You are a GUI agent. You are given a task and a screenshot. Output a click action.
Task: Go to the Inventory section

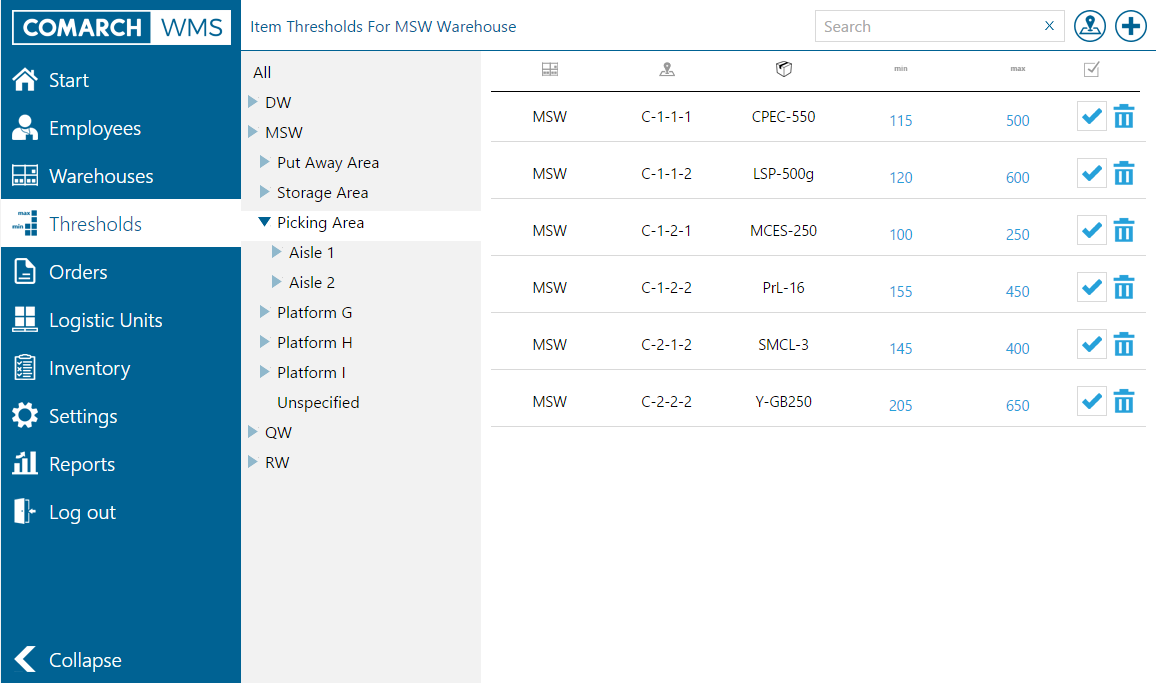(89, 368)
